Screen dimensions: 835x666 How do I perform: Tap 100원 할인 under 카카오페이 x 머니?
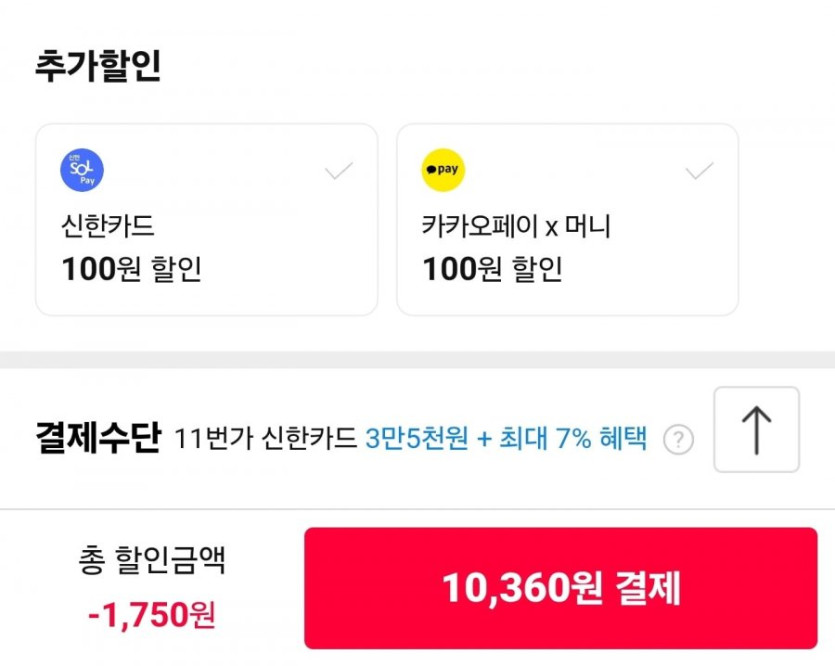tap(492, 269)
